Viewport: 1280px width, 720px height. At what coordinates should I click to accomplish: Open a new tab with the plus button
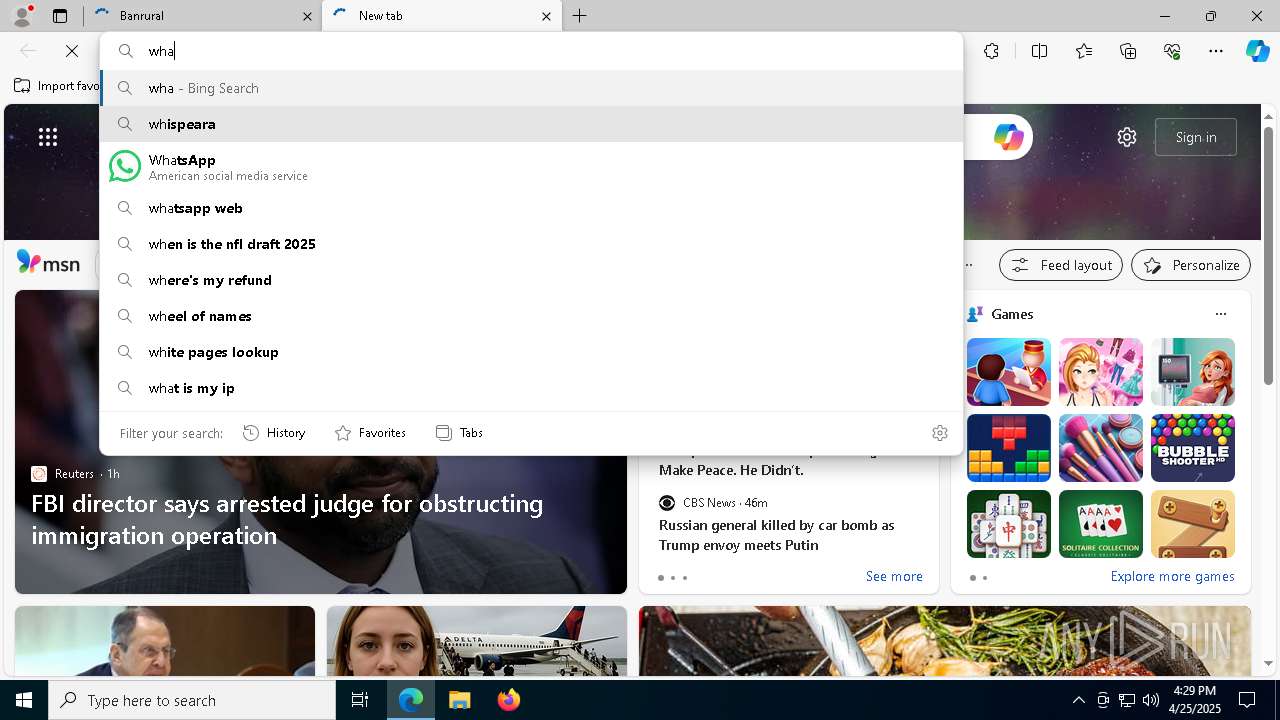(x=580, y=16)
